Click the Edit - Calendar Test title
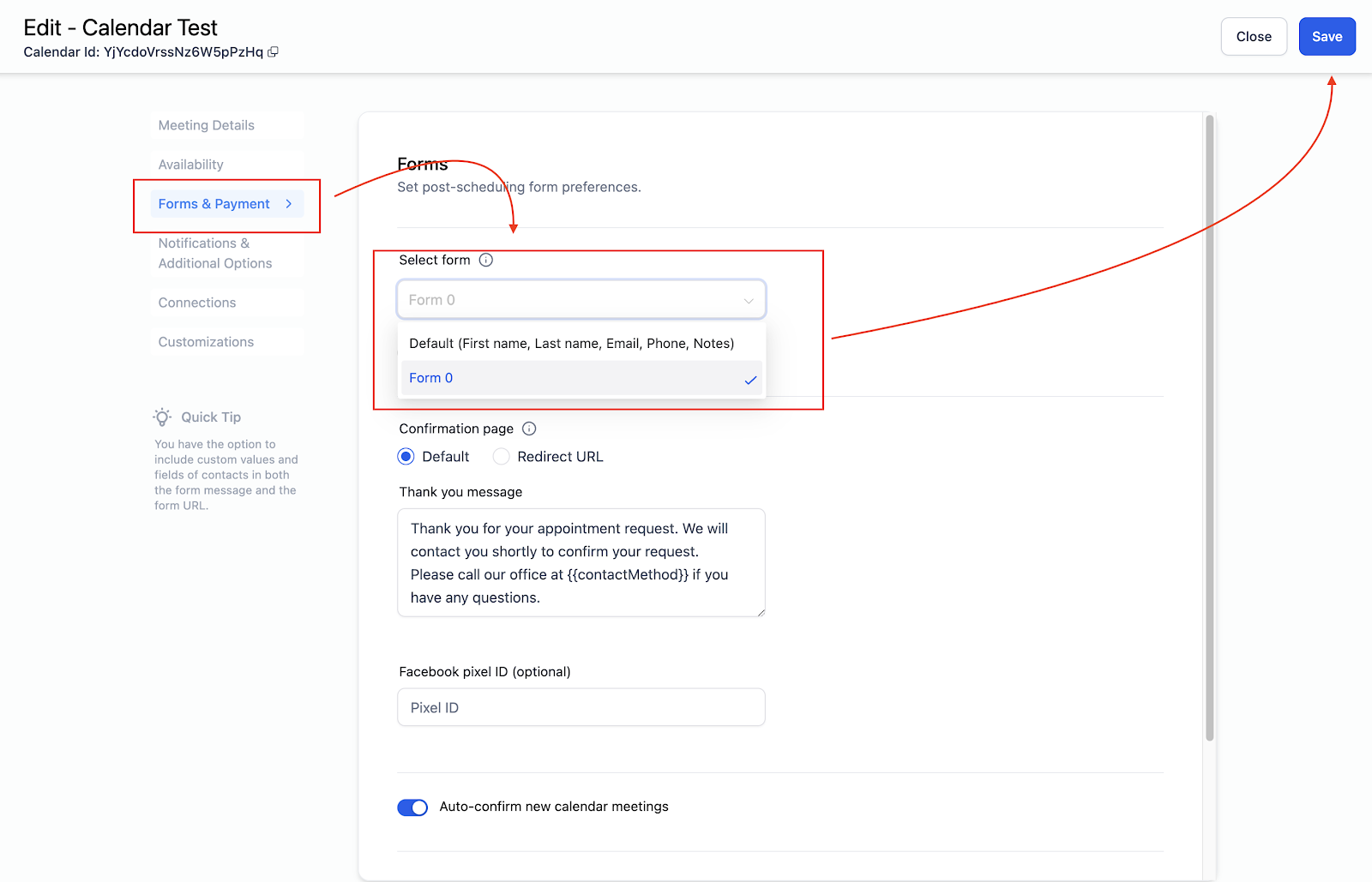Viewport: 1372px width, 882px height. coord(120,27)
